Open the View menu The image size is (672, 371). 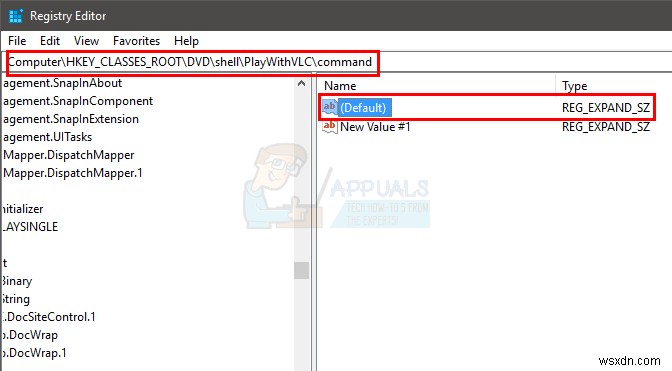pos(86,41)
